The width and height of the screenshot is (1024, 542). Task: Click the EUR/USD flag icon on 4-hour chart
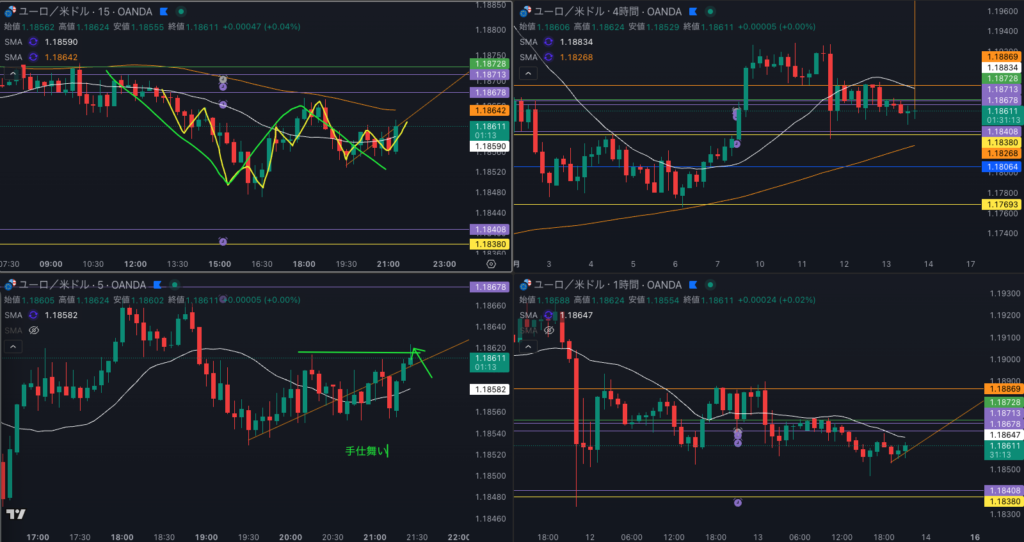[x=526, y=12]
